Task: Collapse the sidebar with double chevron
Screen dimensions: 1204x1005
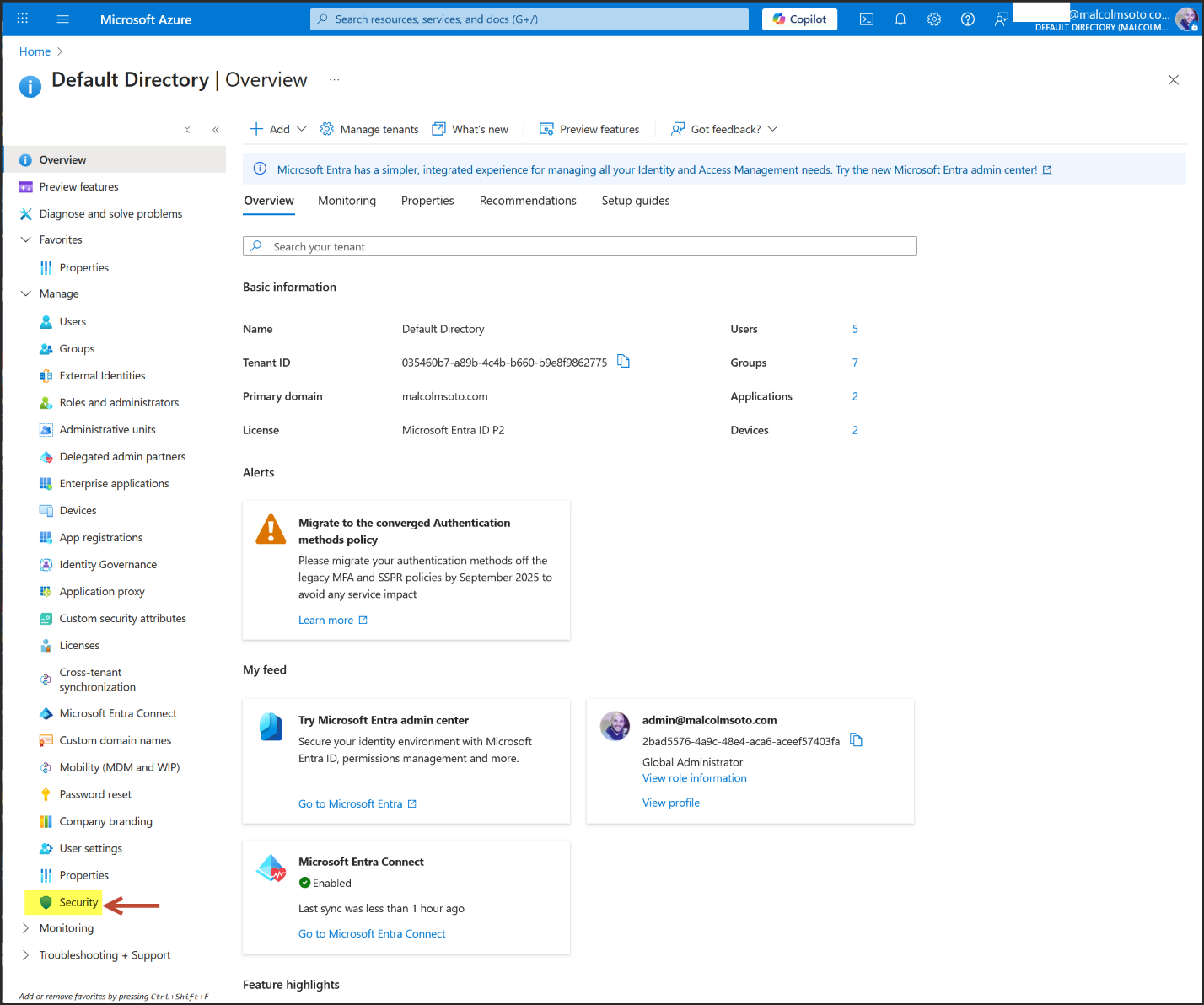Action: click(216, 130)
